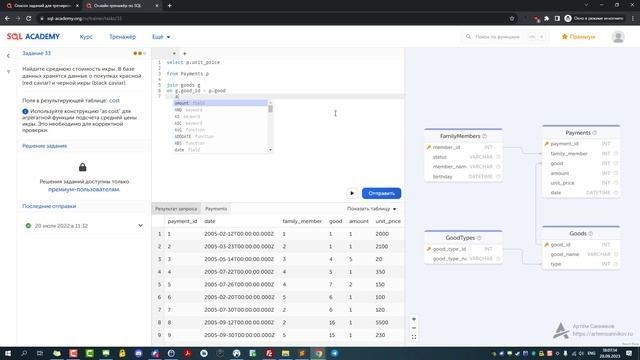Open the user profile avatar
The height and width of the screenshot is (360, 640).
[x=618, y=37]
